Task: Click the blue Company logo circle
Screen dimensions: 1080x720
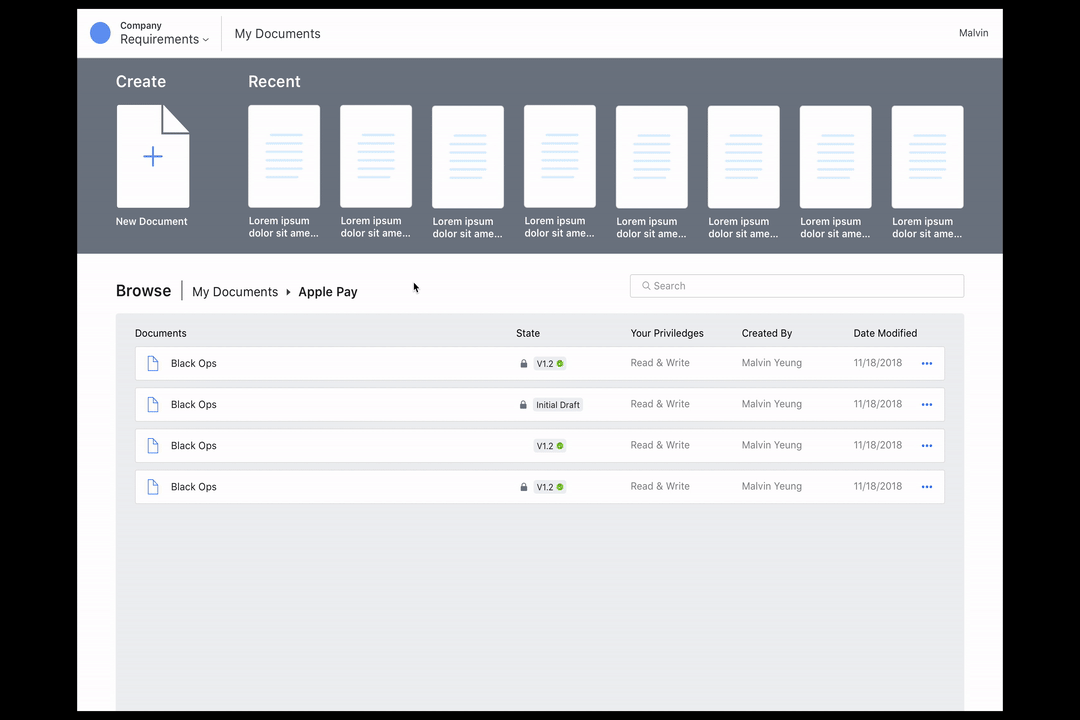Action: coord(101,33)
